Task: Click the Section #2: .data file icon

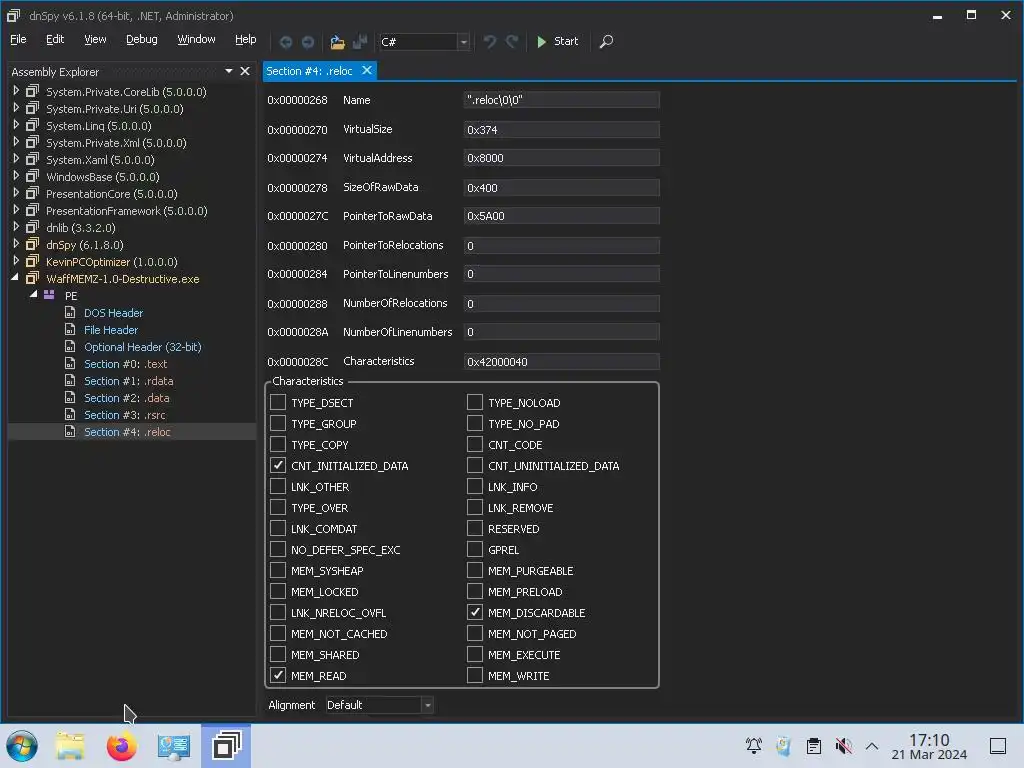Action: pyautogui.click(x=70, y=397)
